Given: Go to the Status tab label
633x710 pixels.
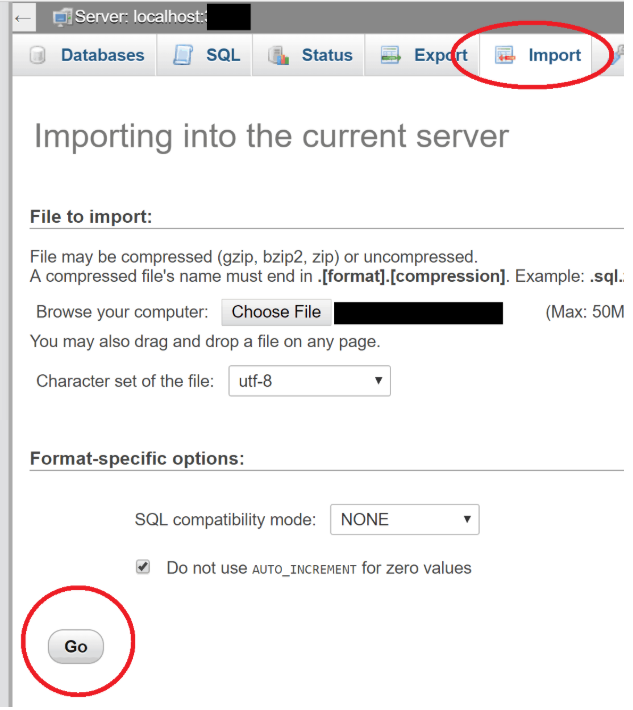Looking at the screenshot, I should (x=327, y=55).
